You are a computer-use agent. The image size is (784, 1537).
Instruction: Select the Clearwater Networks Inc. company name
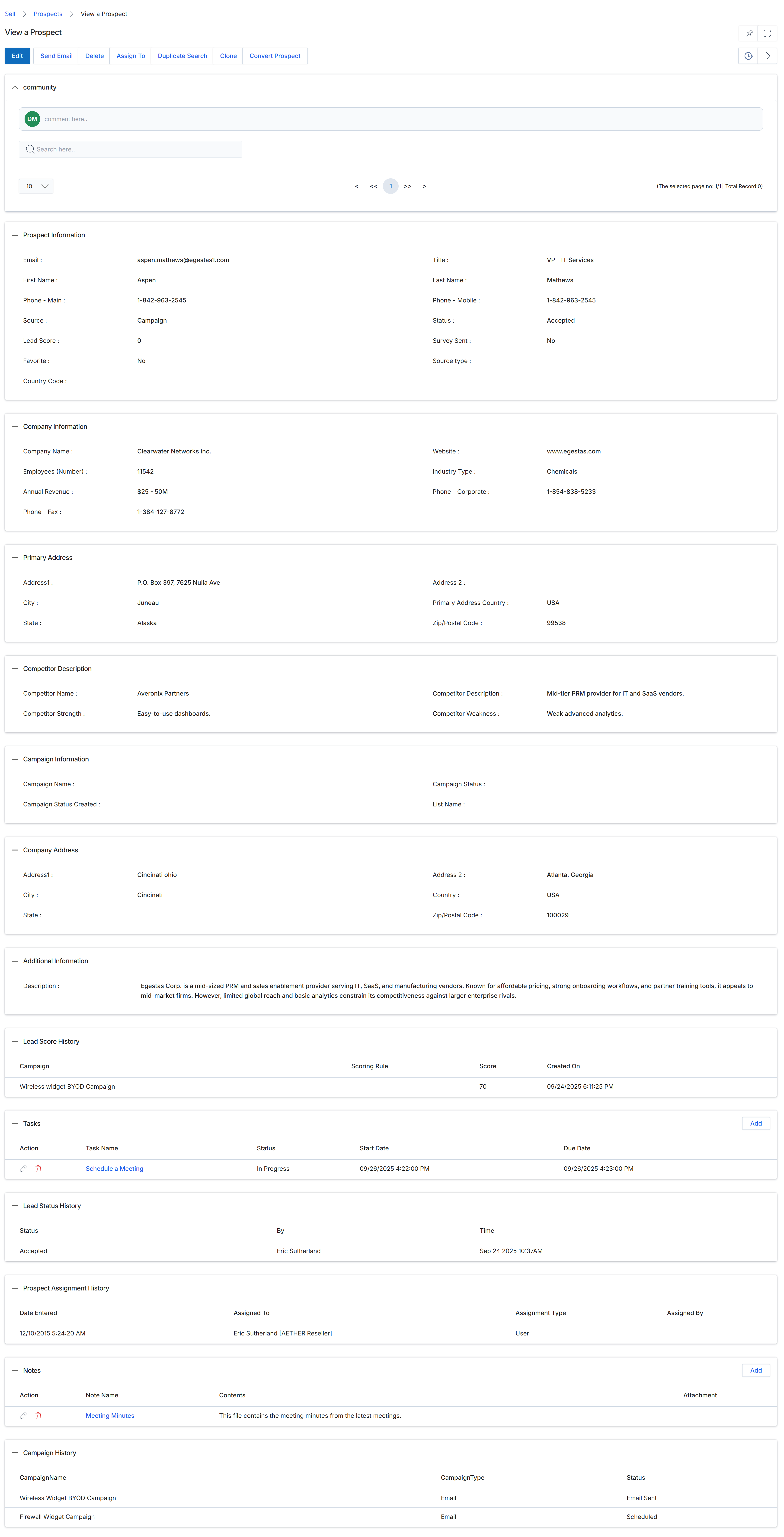pyautogui.click(x=174, y=452)
